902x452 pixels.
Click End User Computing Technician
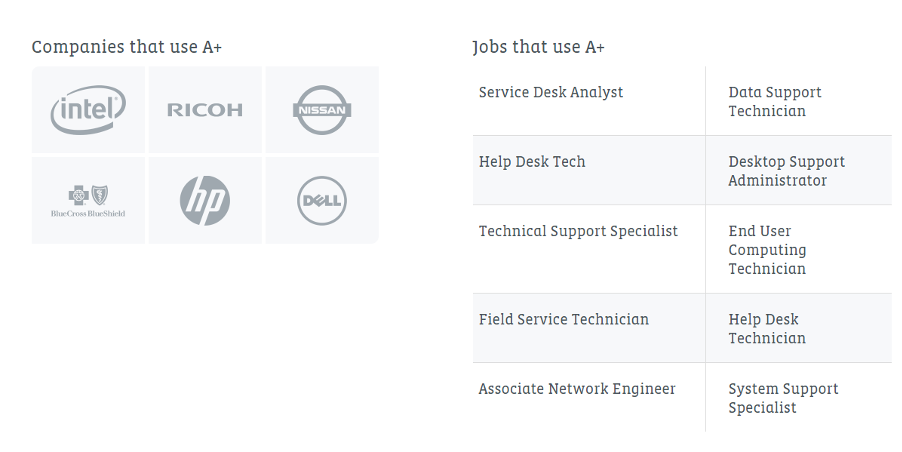pos(767,250)
